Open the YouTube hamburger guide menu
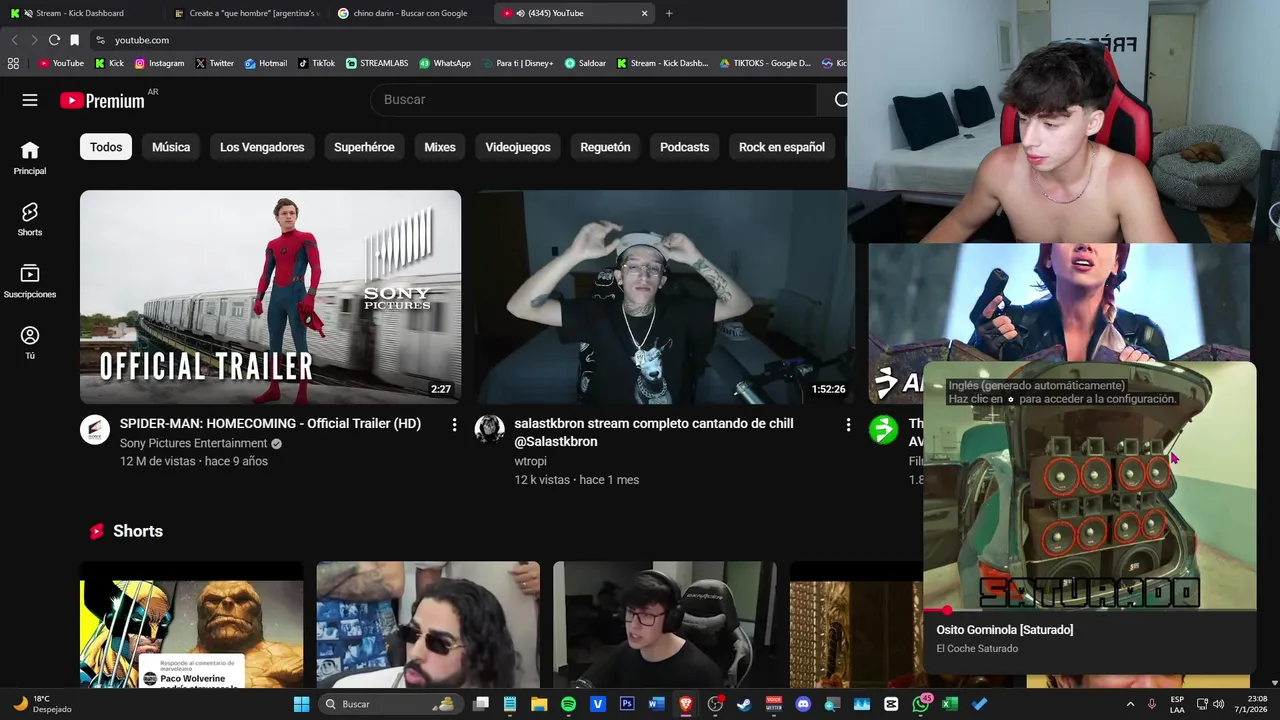1280x720 pixels. pyautogui.click(x=30, y=100)
